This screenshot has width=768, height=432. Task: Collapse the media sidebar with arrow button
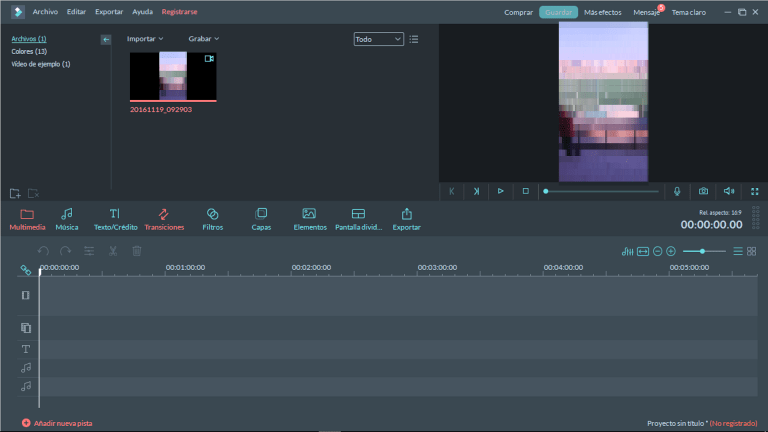point(106,40)
